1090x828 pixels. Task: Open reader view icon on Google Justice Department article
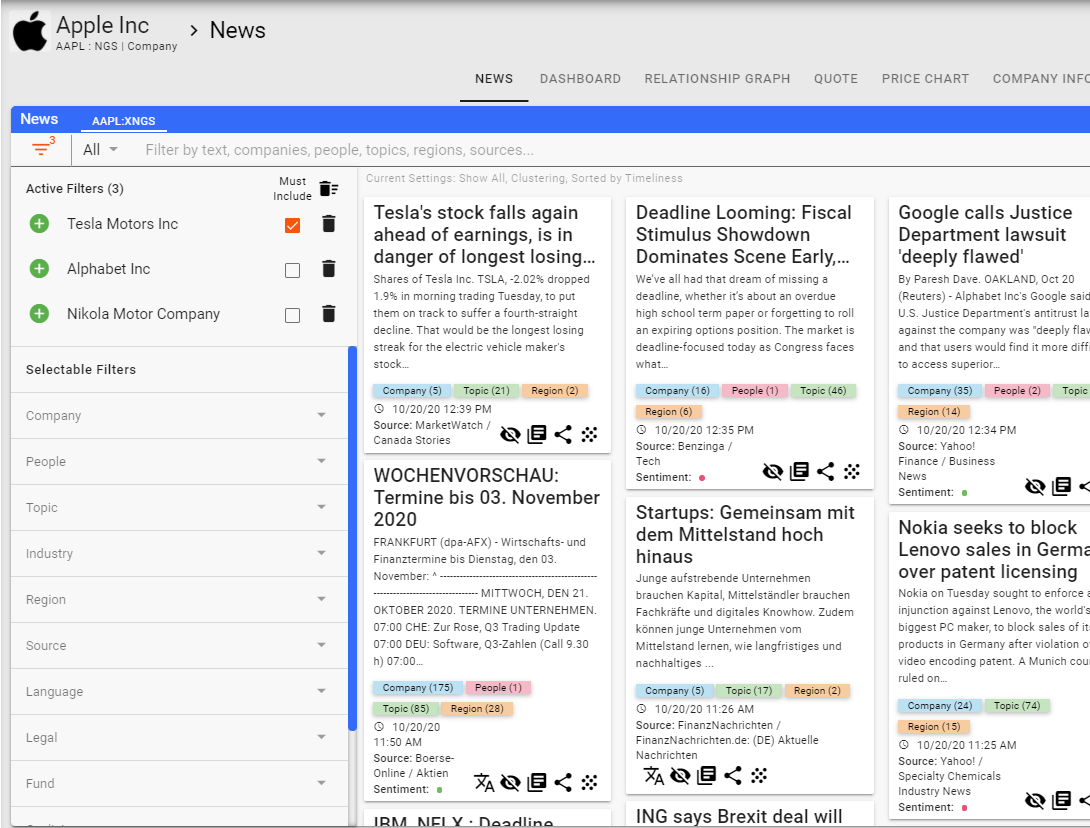point(1061,487)
